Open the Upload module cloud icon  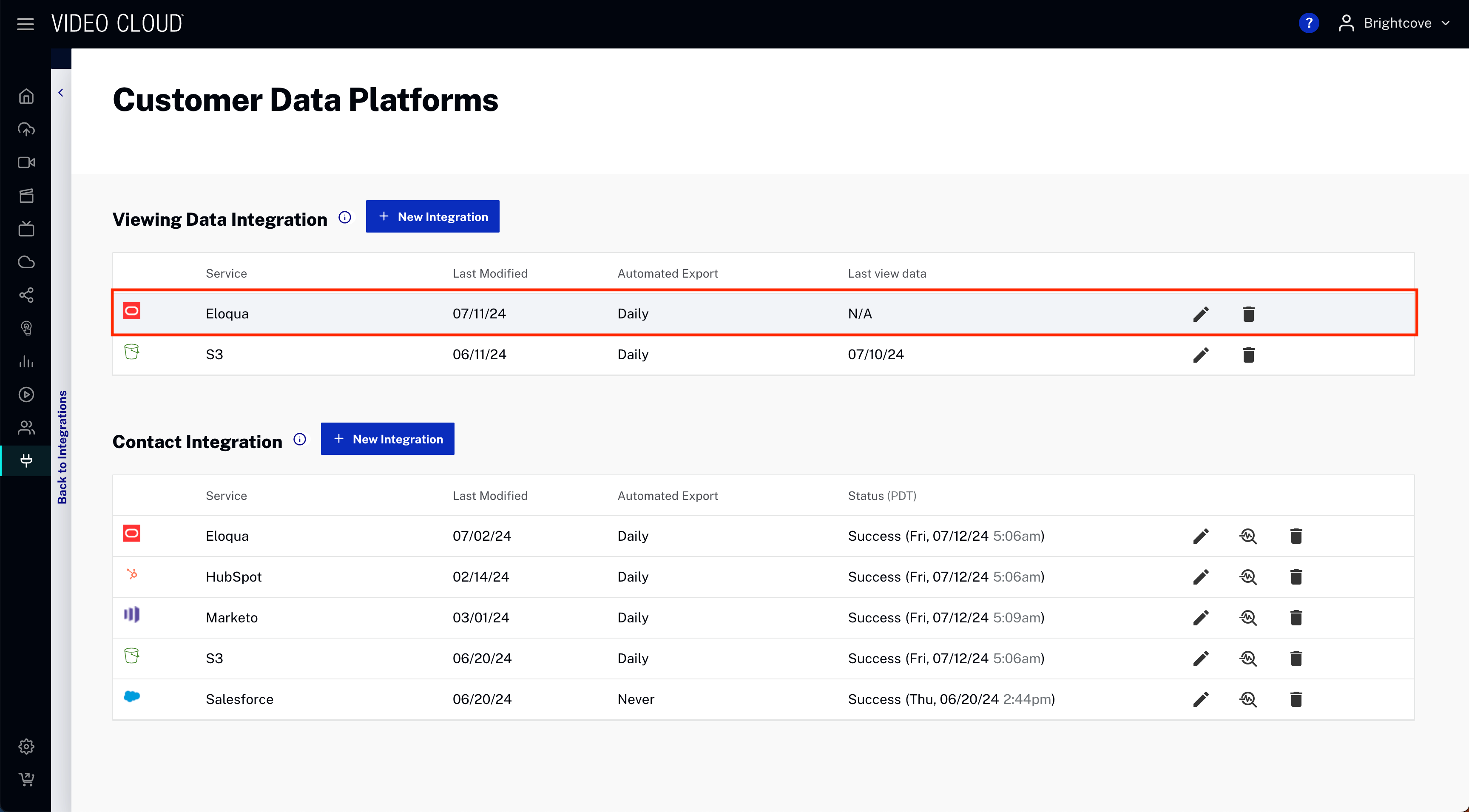point(26,129)
